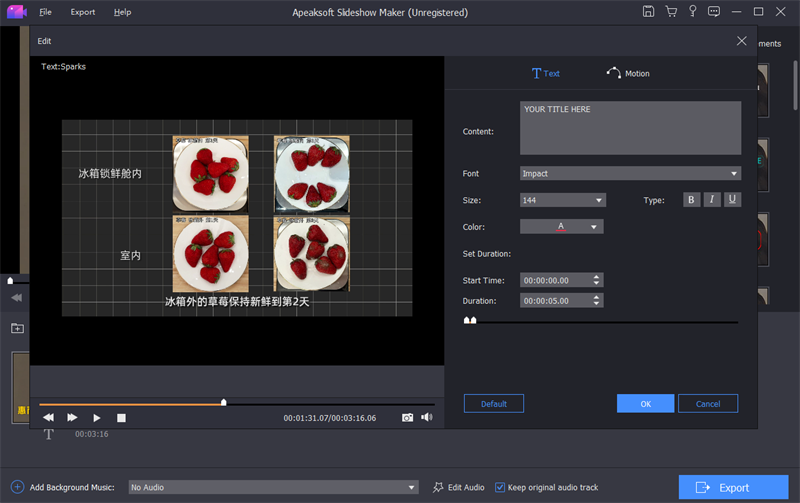Click the text color A swatch

(x=560, y=227)
